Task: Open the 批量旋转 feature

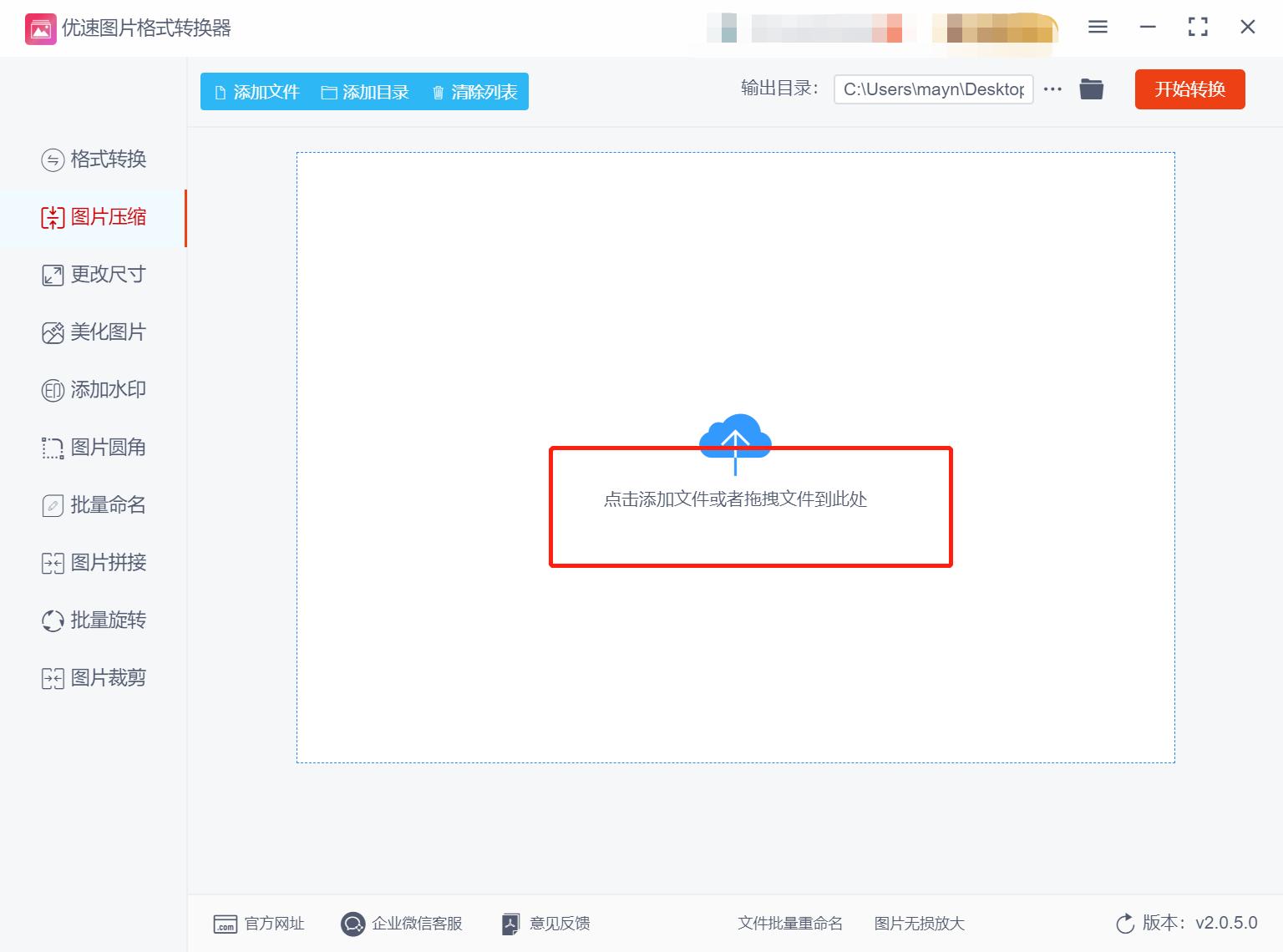Action: point(94,620)
